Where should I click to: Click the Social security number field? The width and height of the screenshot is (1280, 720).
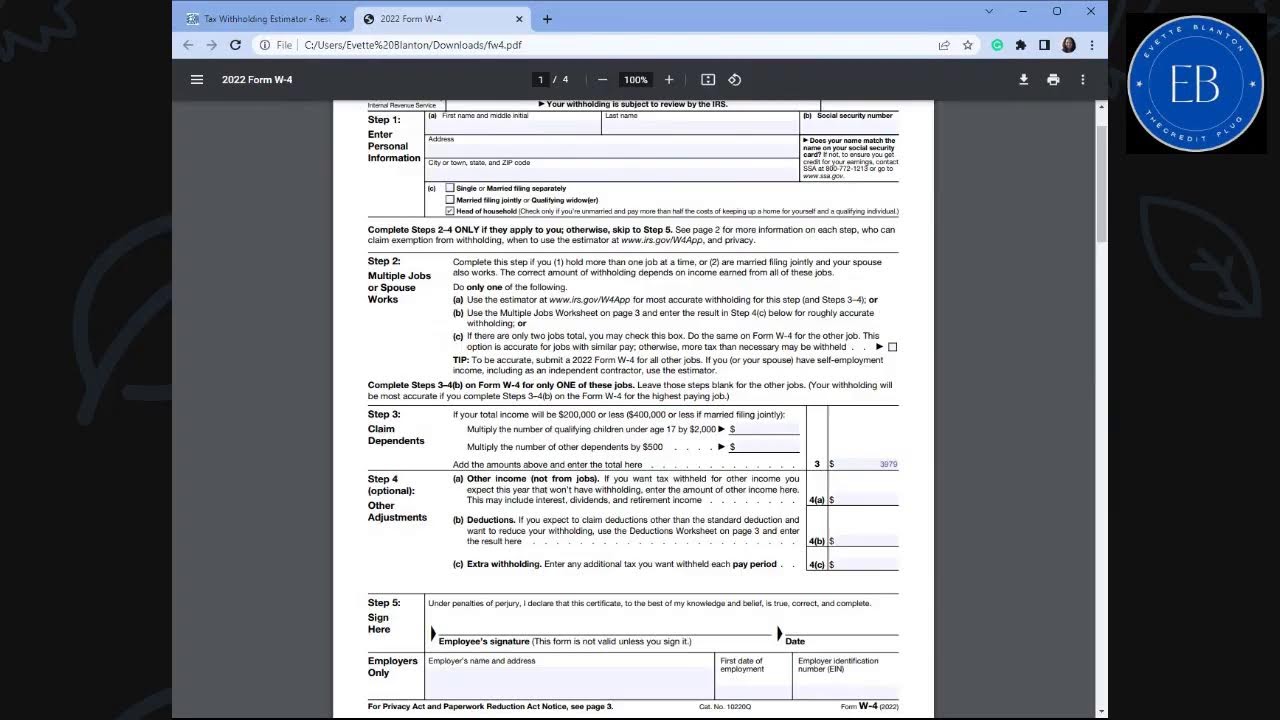(x=850, y=127)
